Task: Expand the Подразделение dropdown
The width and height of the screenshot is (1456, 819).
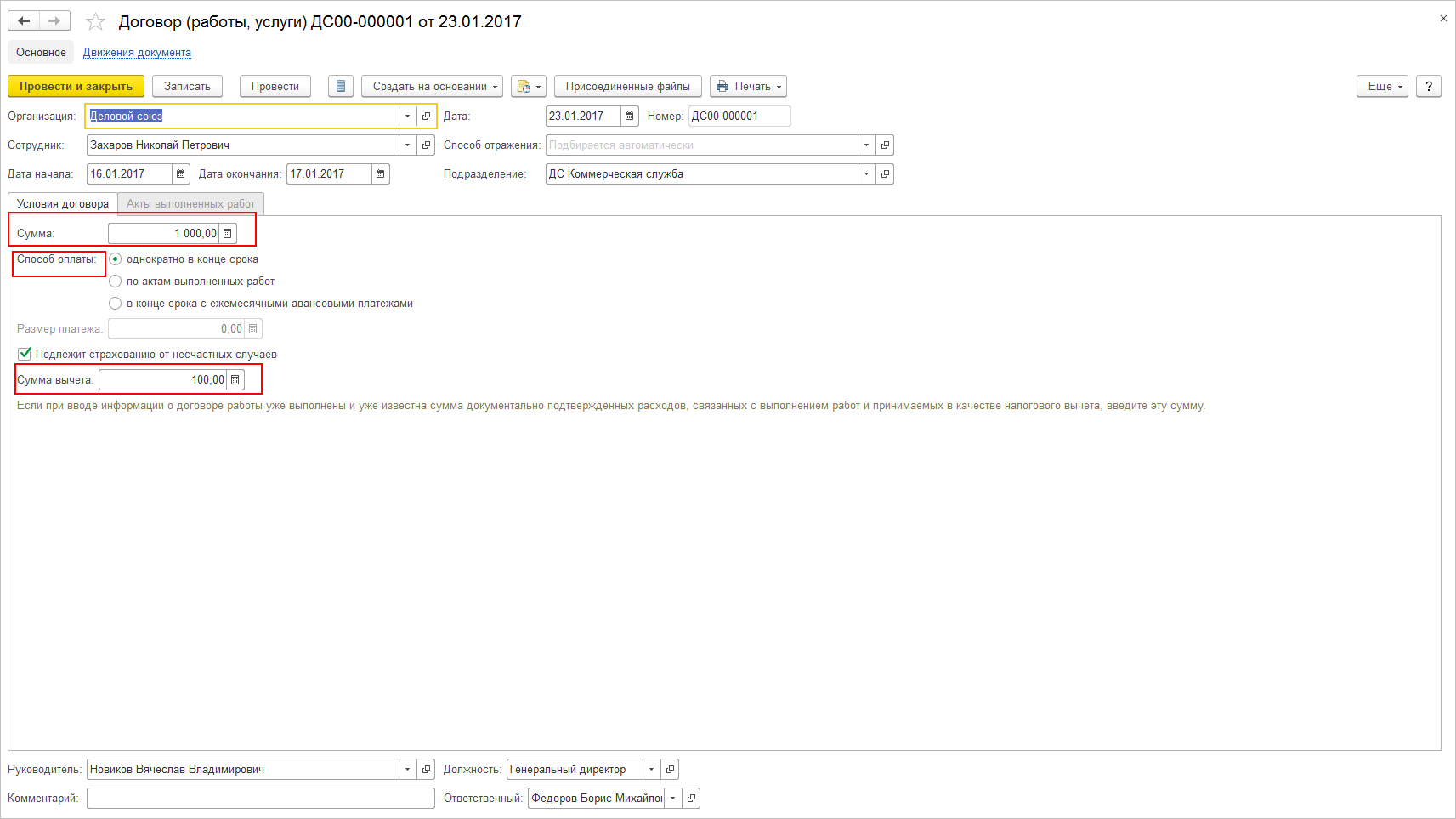Action: [866, 174]
